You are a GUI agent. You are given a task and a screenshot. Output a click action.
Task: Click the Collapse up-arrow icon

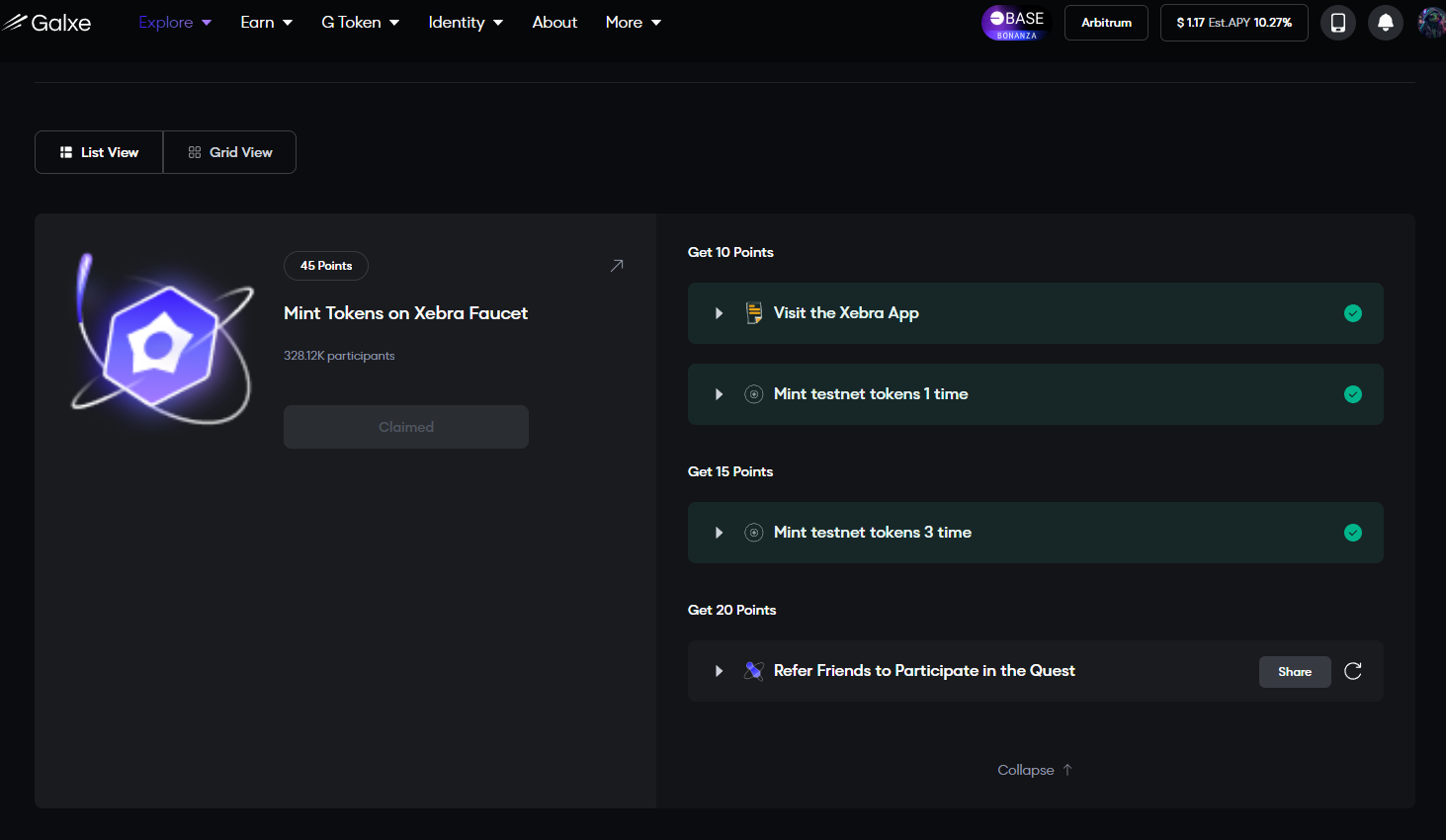(x=1067, y=770)
